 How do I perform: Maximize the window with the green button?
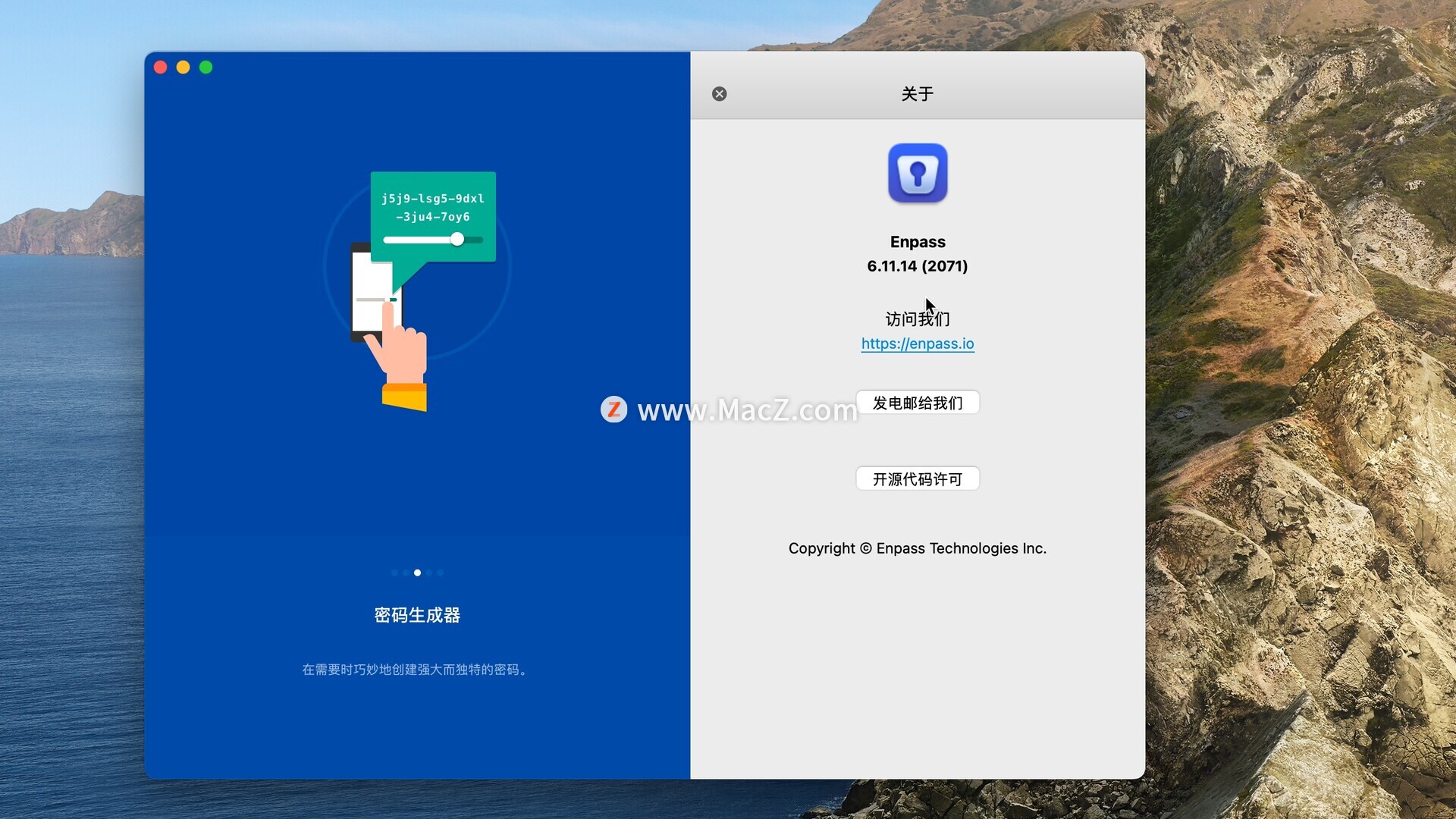(206, 67)
